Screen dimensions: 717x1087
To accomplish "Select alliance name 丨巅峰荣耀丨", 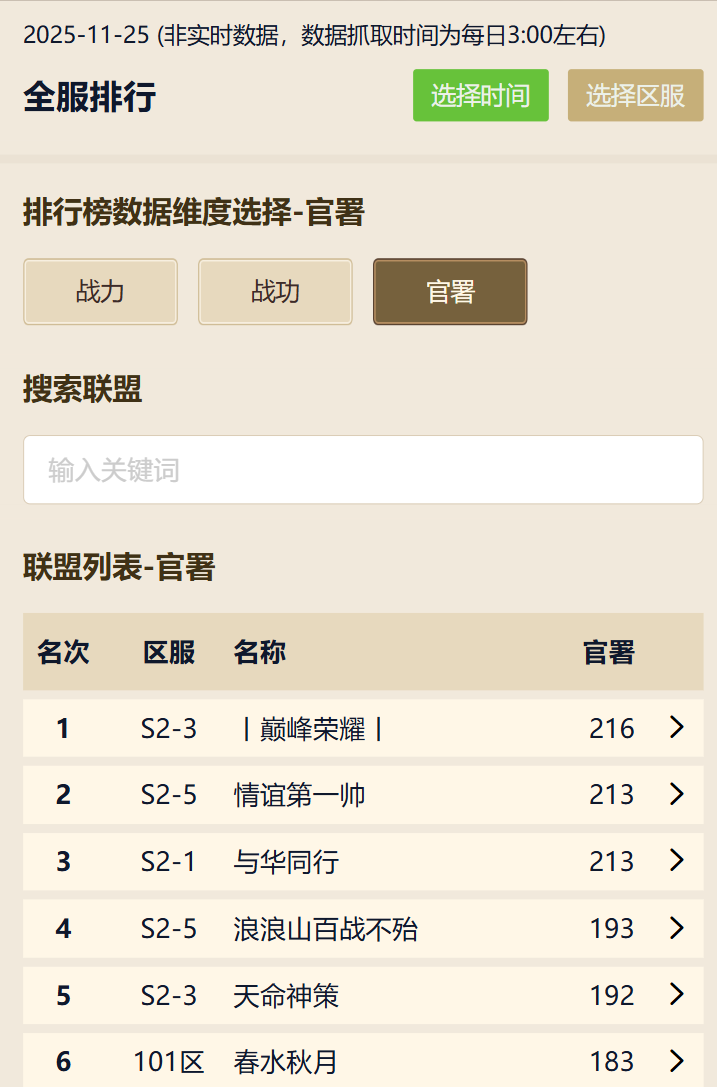I will click(310, 729).
